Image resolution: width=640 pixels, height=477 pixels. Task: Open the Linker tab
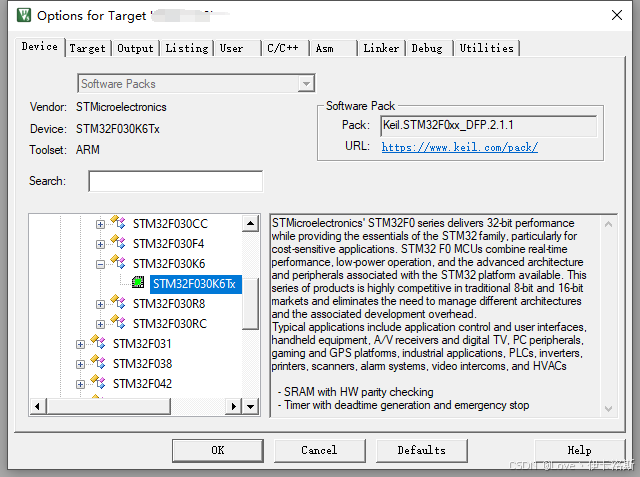[x=381, y=48]
